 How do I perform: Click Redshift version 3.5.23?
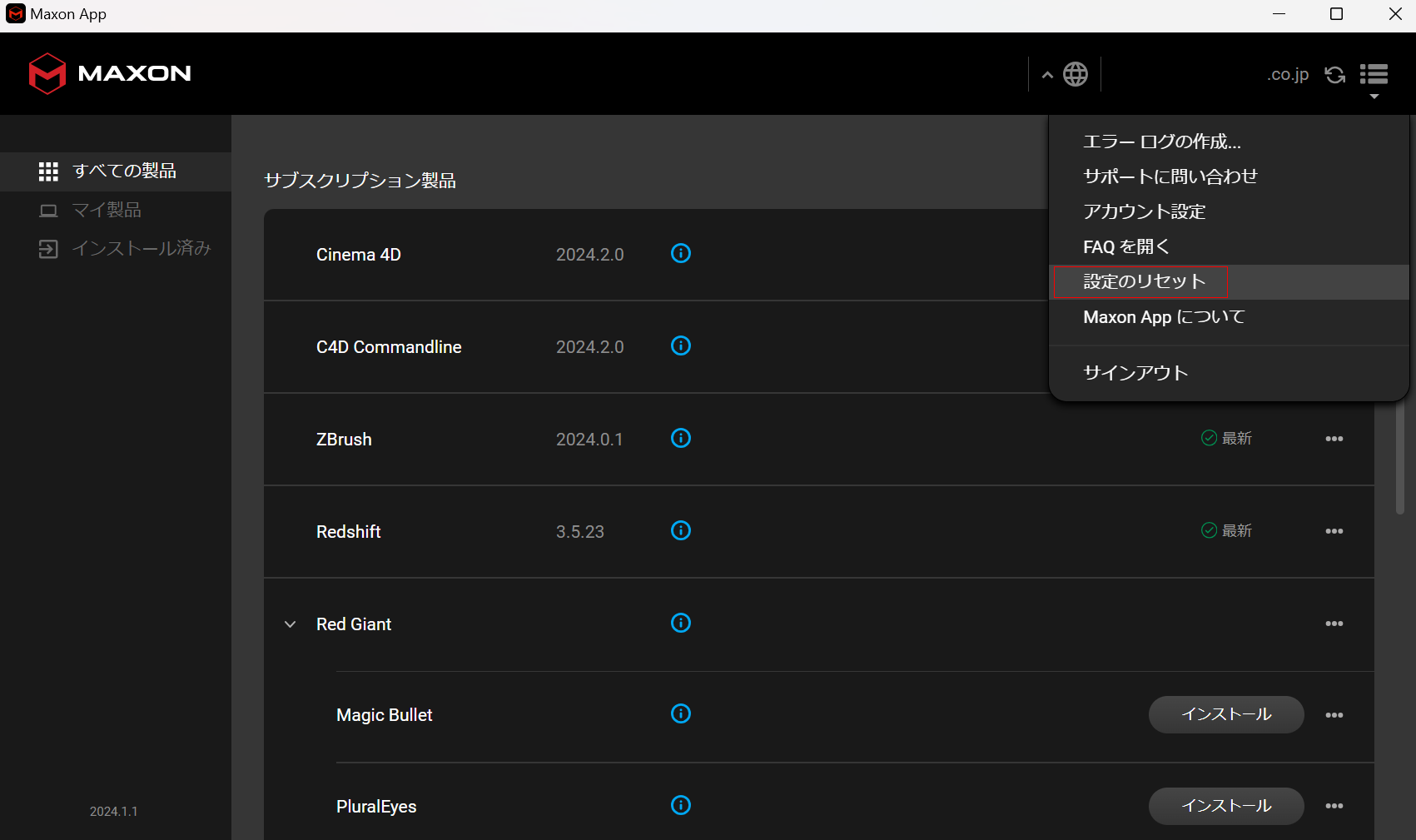[580, 532]
